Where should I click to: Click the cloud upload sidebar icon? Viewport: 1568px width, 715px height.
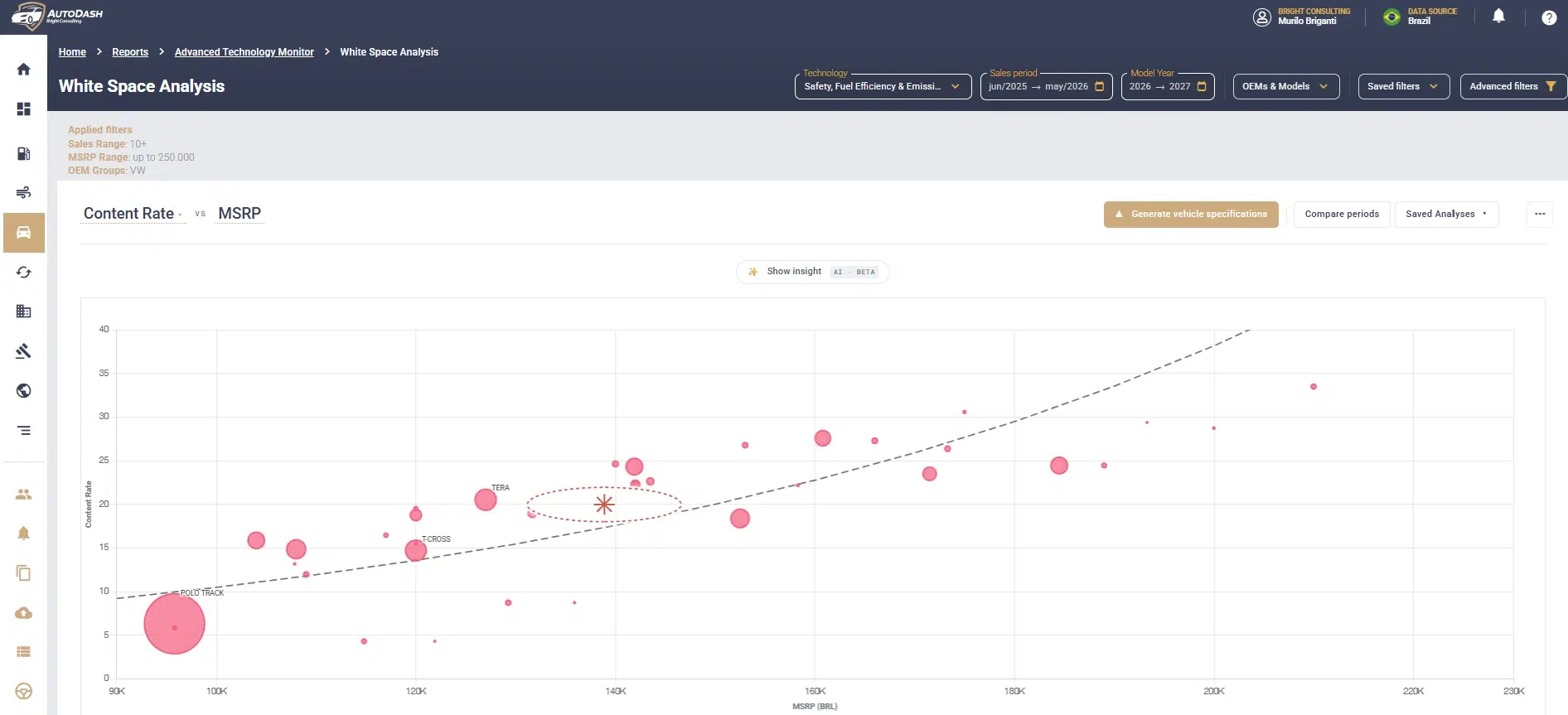pyautogui.click(x=23, y=613)
